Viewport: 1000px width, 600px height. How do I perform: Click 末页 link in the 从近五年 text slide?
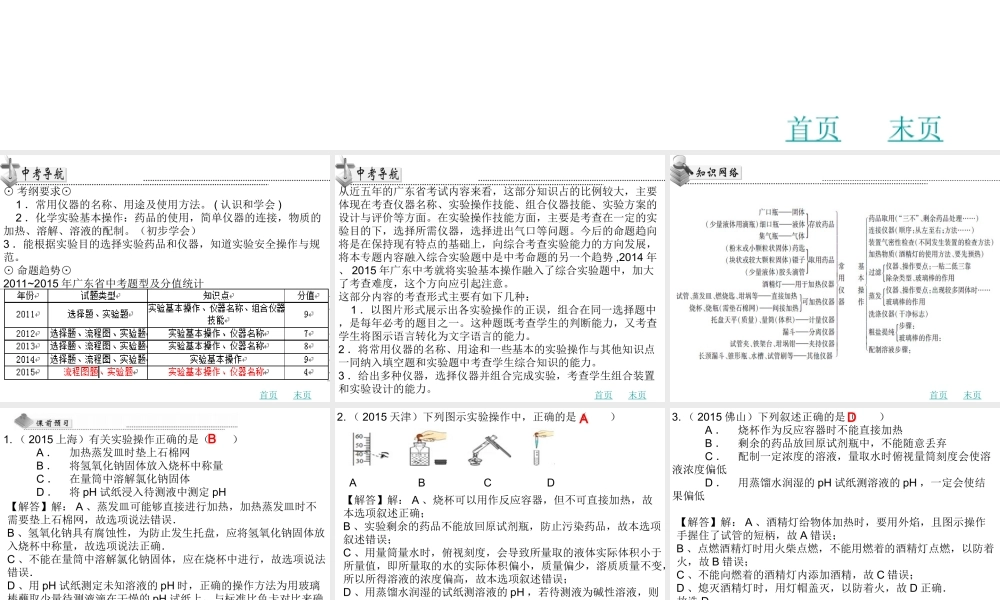click(637, 395)
